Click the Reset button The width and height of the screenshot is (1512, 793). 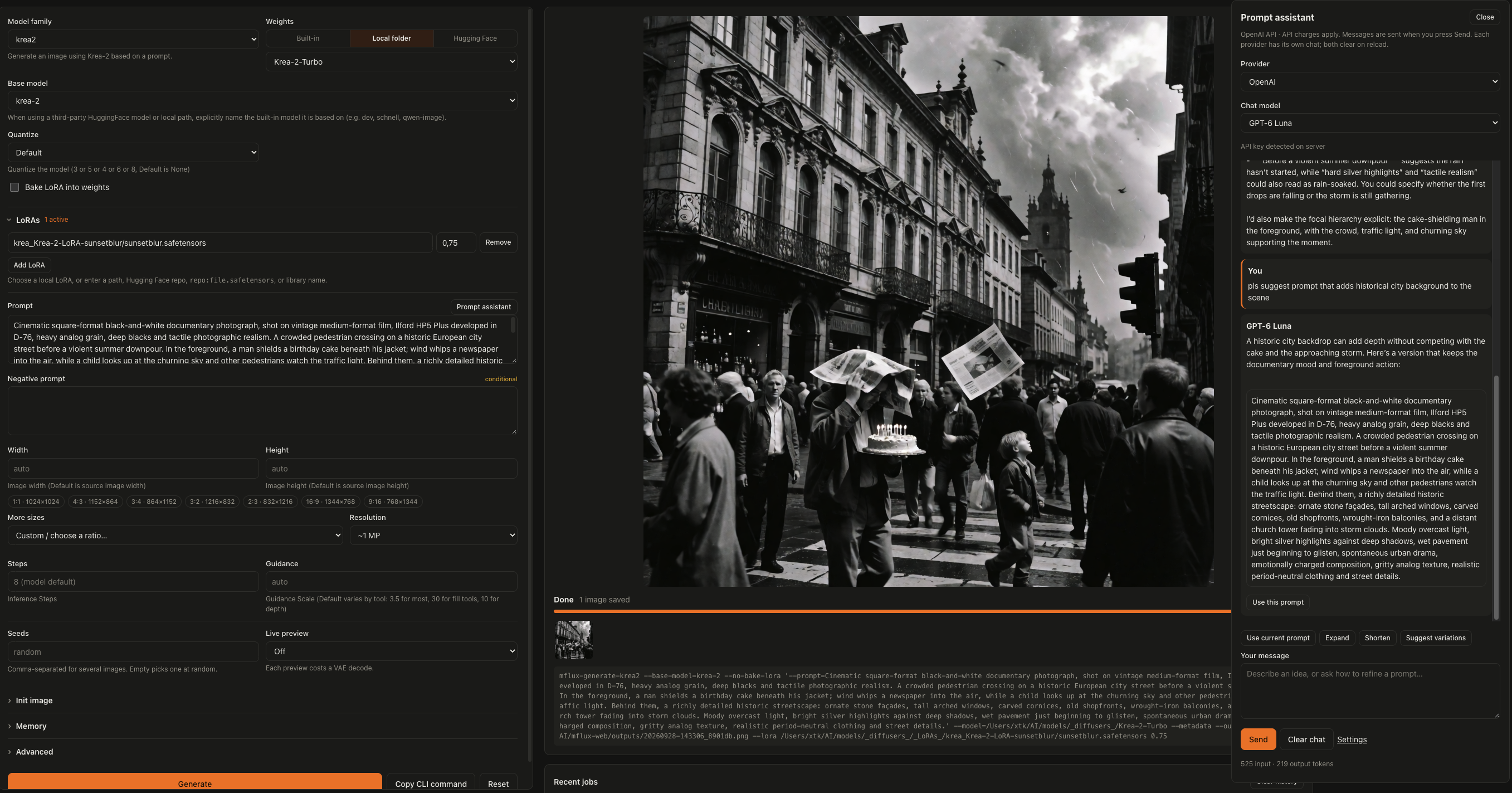[x=498, y=783]
